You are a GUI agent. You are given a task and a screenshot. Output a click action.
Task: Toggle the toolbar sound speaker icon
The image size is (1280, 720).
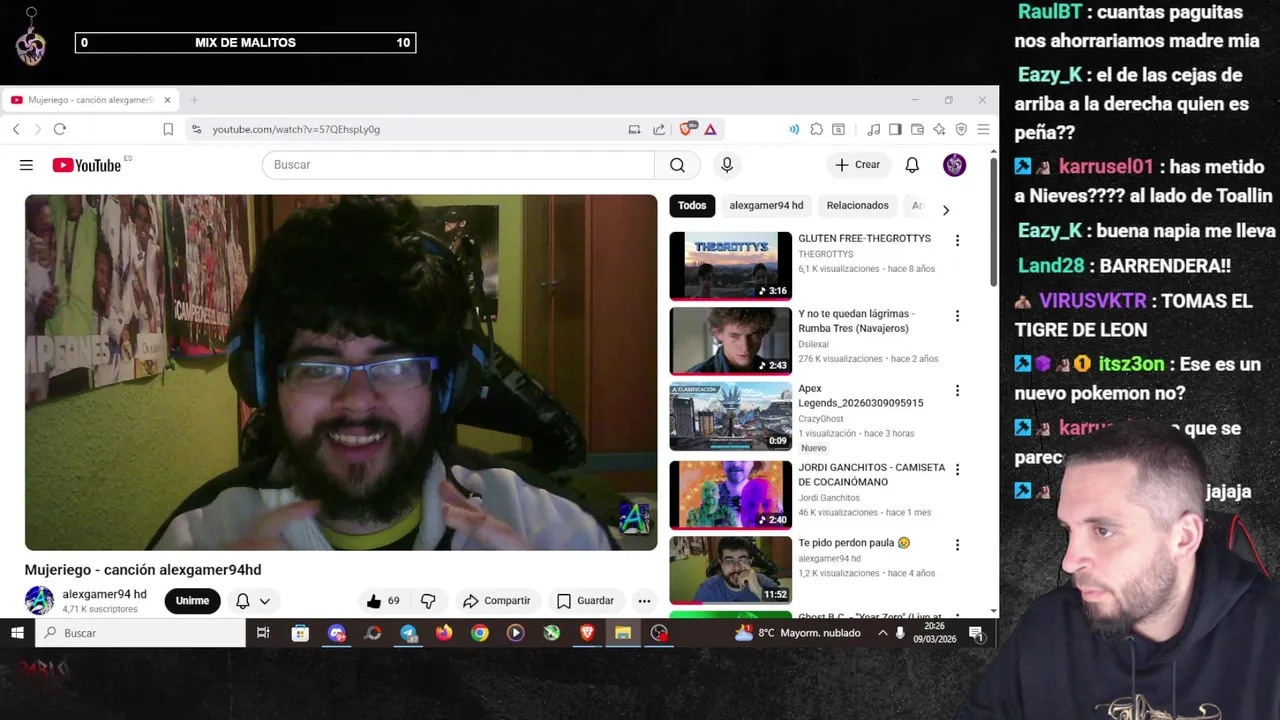tap(794, 129)
